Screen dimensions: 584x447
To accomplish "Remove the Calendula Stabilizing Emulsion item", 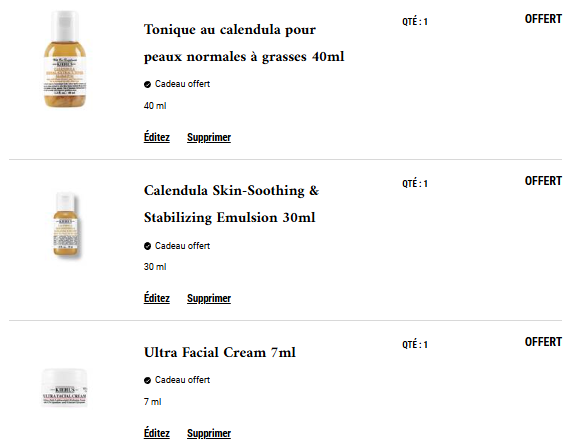I will pos(209,298).
